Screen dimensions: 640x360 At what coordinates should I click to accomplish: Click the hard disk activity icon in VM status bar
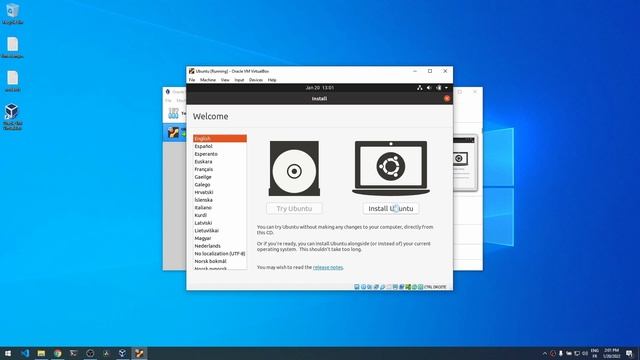pyautogui.click(x=357, y=287)
